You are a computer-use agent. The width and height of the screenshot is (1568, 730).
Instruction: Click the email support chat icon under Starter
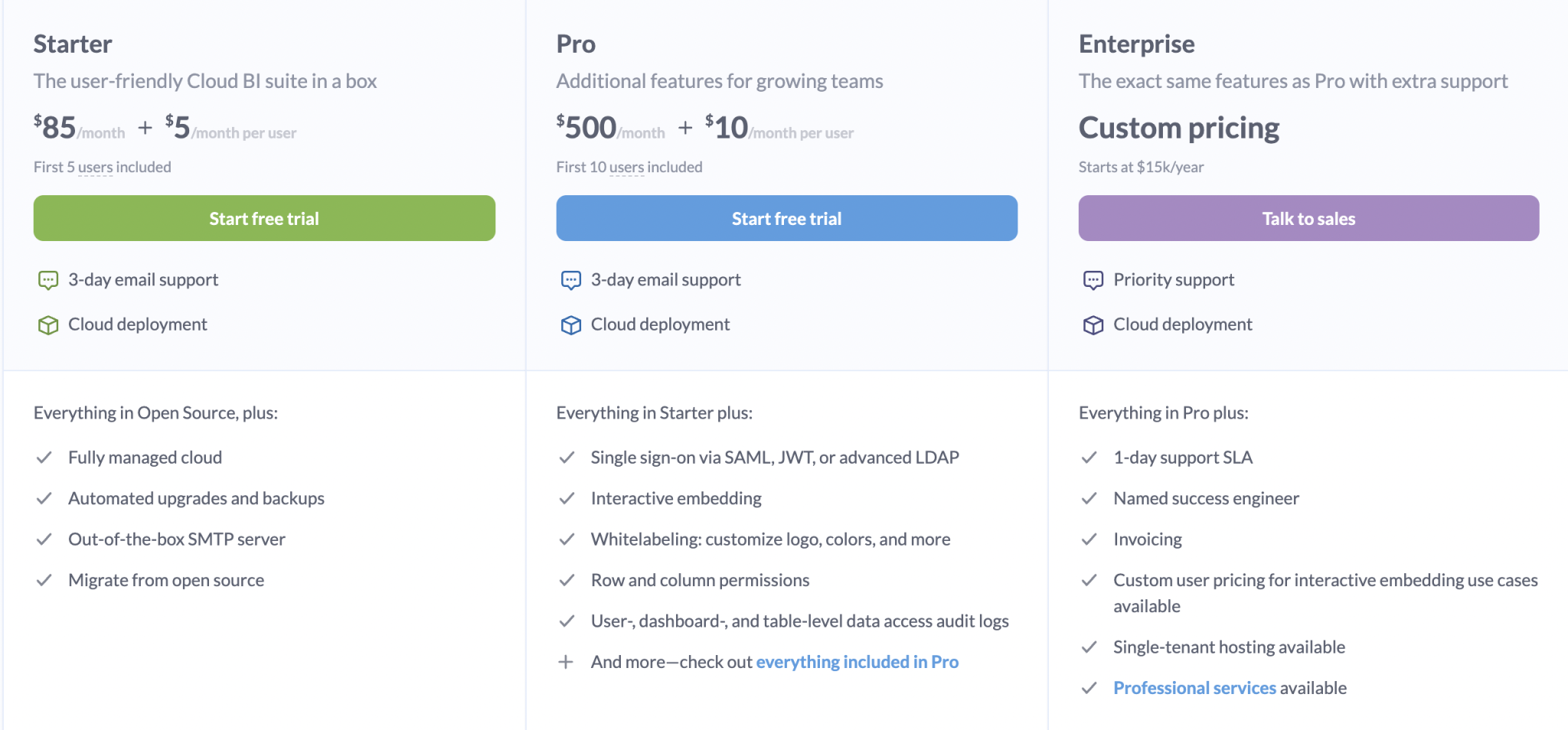point(47,279)
